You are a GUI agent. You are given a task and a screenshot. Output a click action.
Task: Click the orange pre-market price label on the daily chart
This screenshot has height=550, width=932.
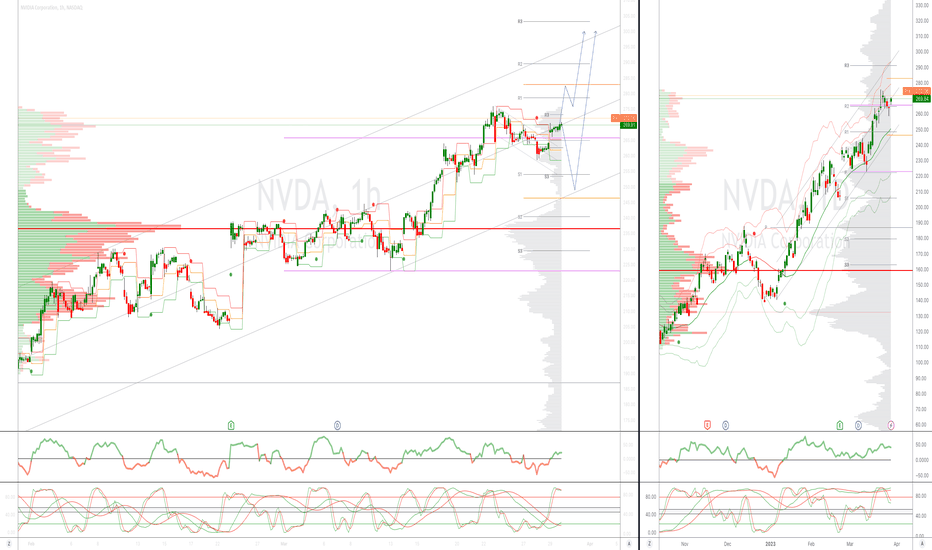point(917,91)
